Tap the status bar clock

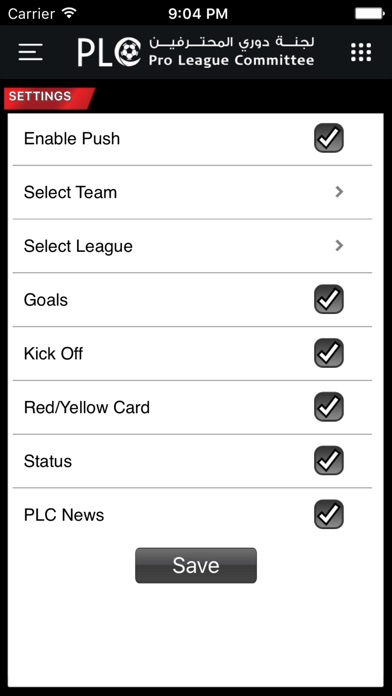click(x=198, y=14)
